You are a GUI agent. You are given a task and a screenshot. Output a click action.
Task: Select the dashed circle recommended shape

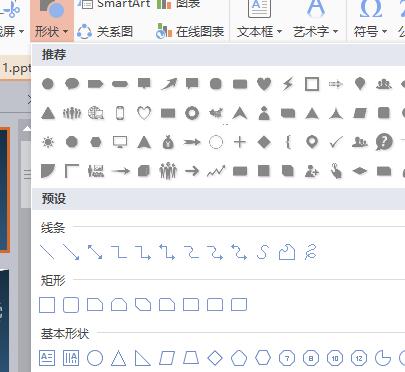click(216, 142)
